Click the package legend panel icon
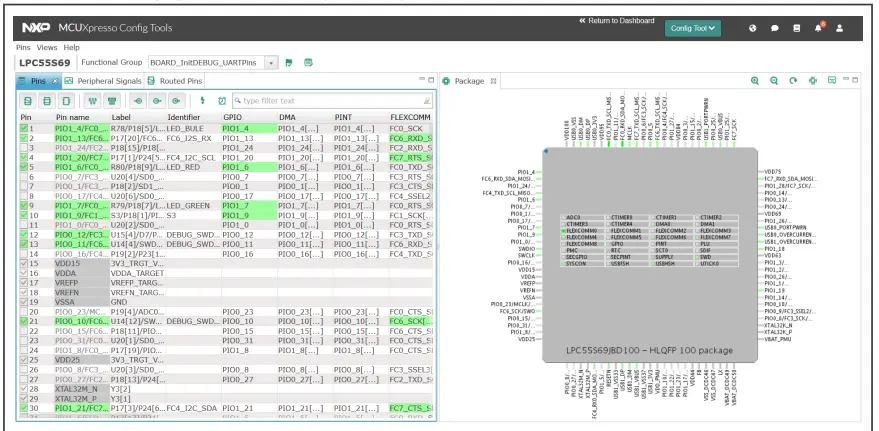This screenshot has height=431, width=879. tap(832, 81)
